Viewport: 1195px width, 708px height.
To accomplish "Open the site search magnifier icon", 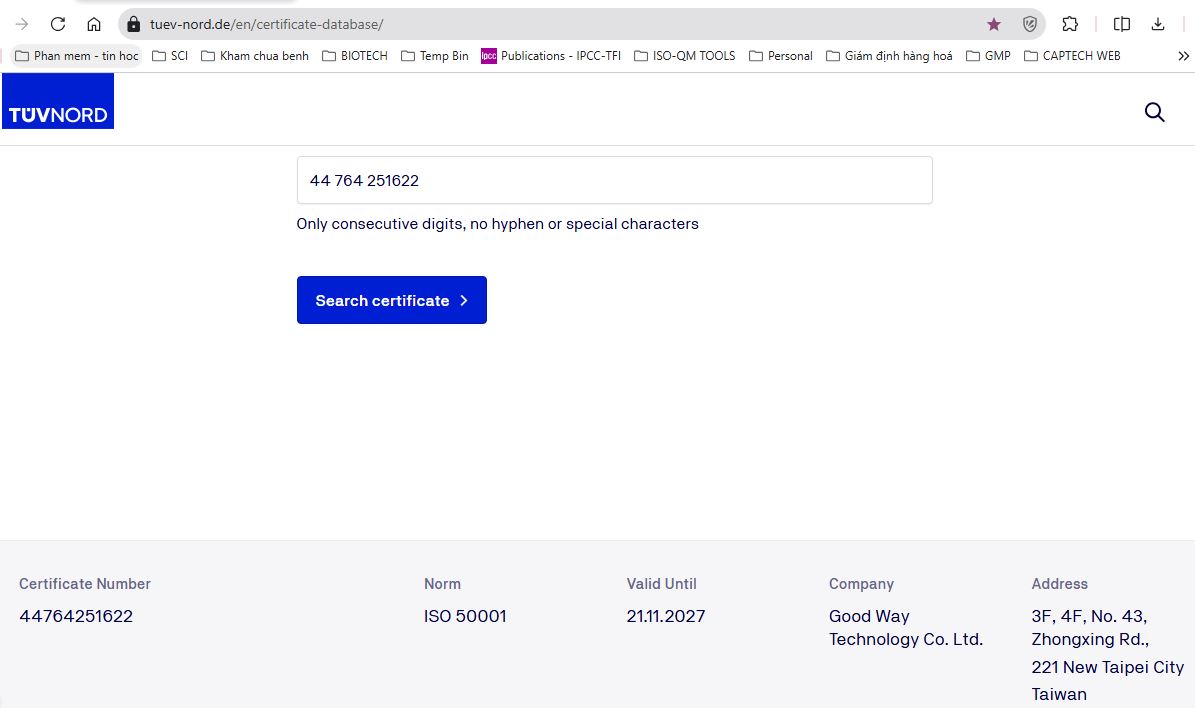I will click(1154, 112).
